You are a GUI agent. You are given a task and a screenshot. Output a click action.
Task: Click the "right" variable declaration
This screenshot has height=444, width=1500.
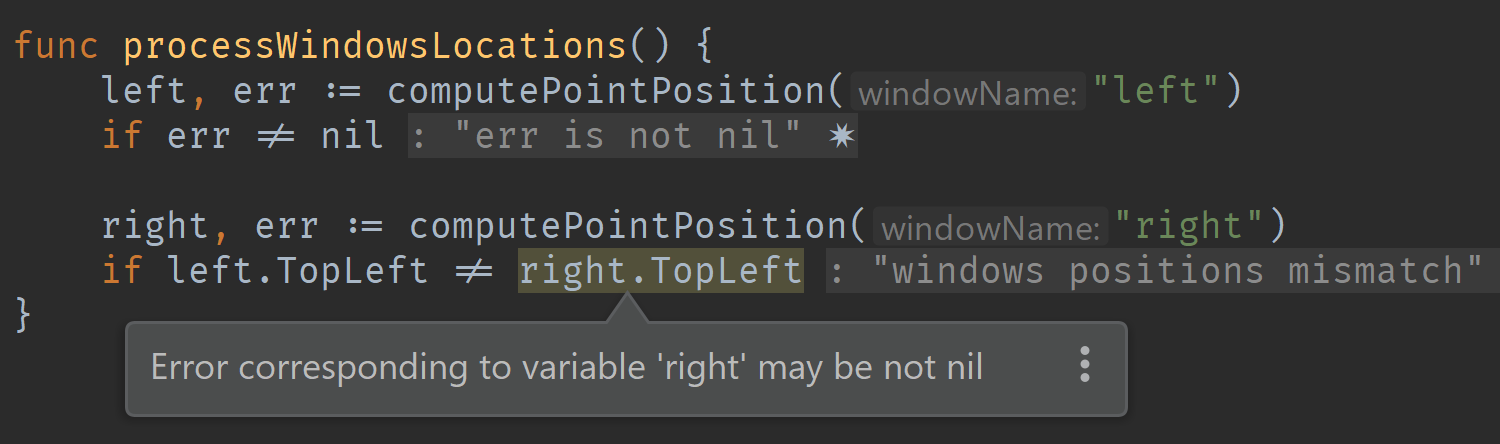(x=156, y=226)
